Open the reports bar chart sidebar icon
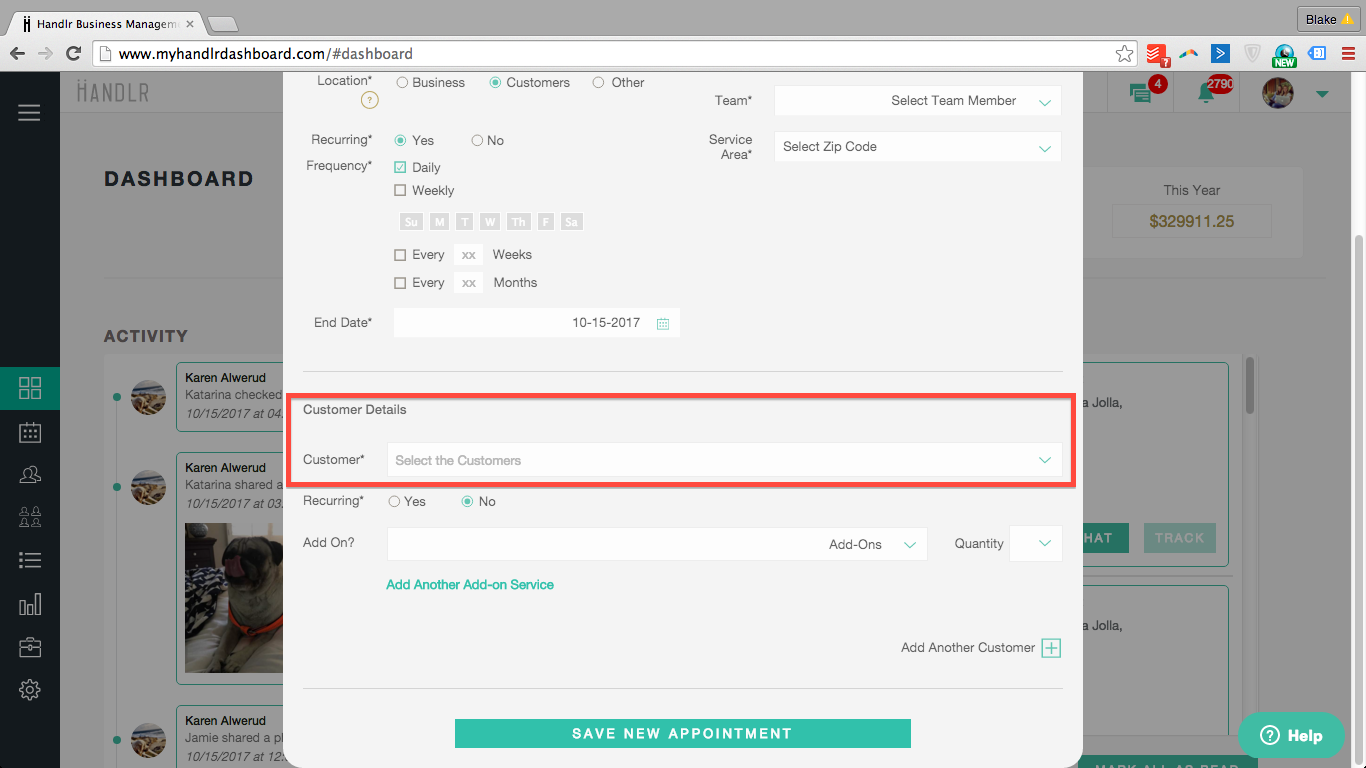This screenshot has width=1366, height=768. (30, 604)
